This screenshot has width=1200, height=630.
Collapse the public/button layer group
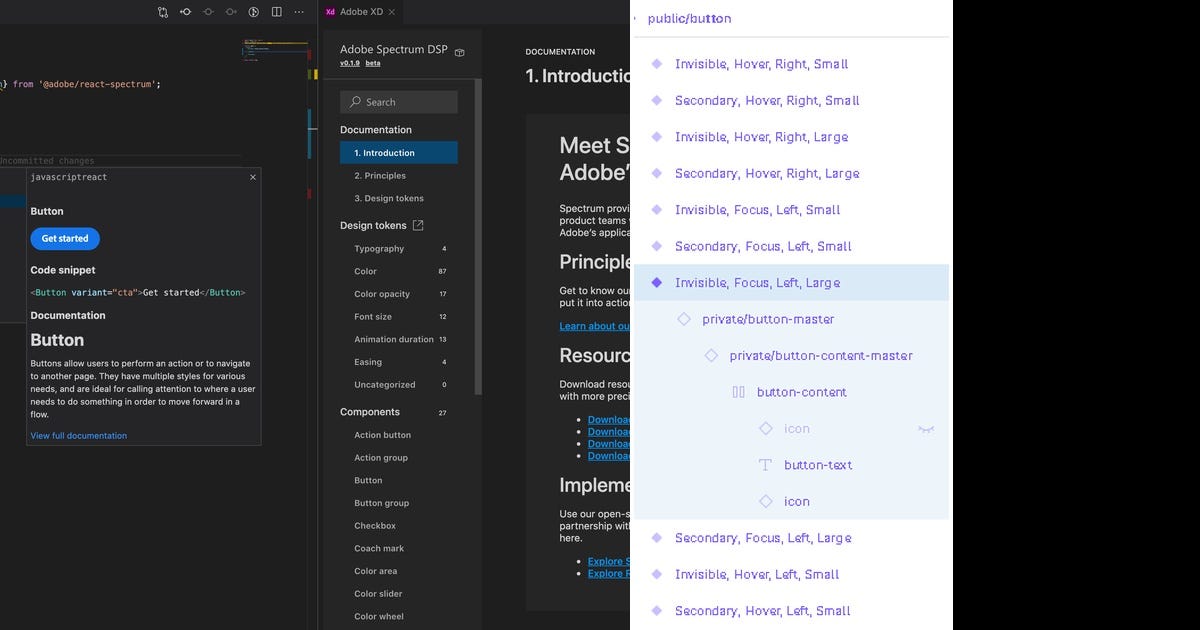(636, 18)
